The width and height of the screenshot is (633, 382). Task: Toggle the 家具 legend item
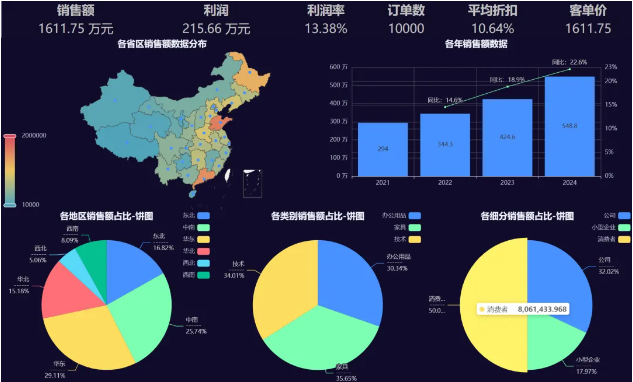(407, 228)
